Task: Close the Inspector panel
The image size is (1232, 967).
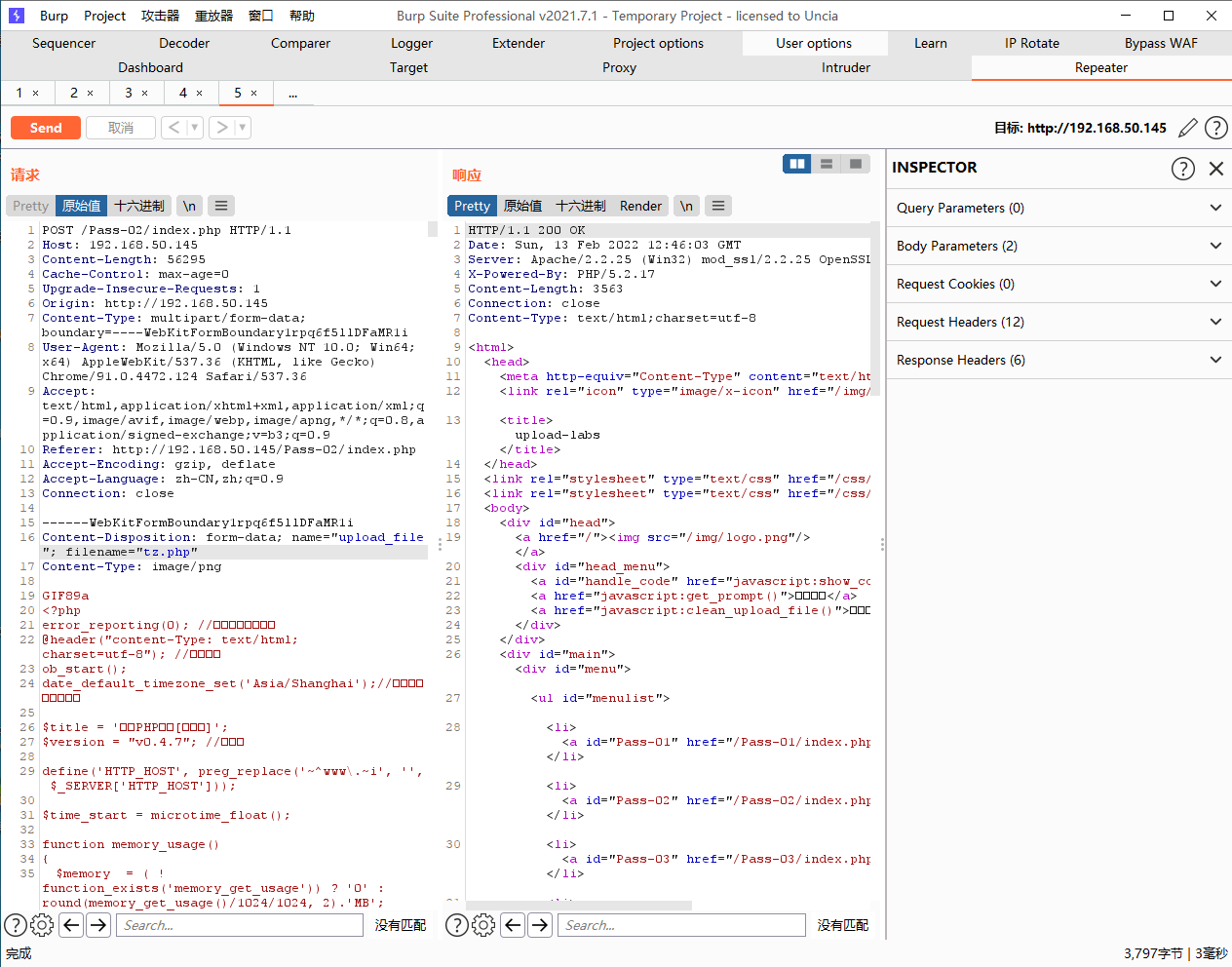Action: coord(1216,169)
